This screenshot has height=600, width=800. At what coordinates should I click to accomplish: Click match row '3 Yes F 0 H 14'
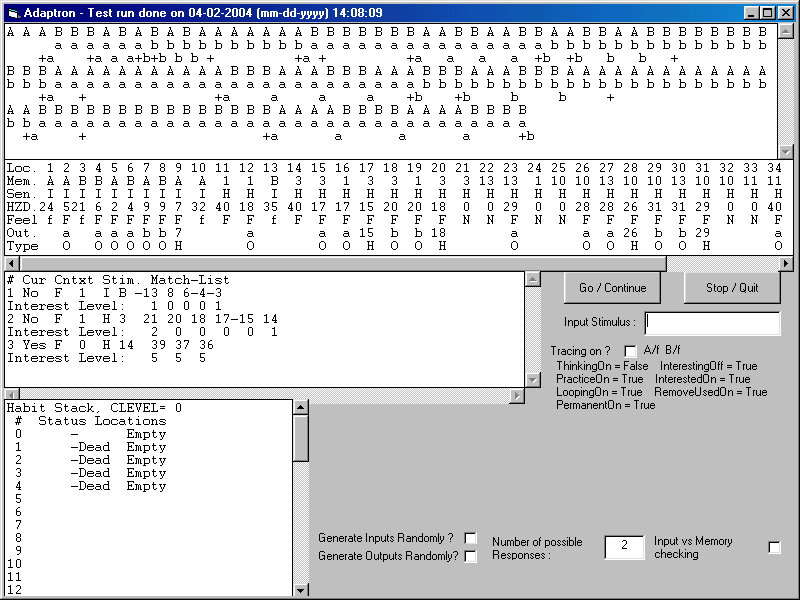111,345
